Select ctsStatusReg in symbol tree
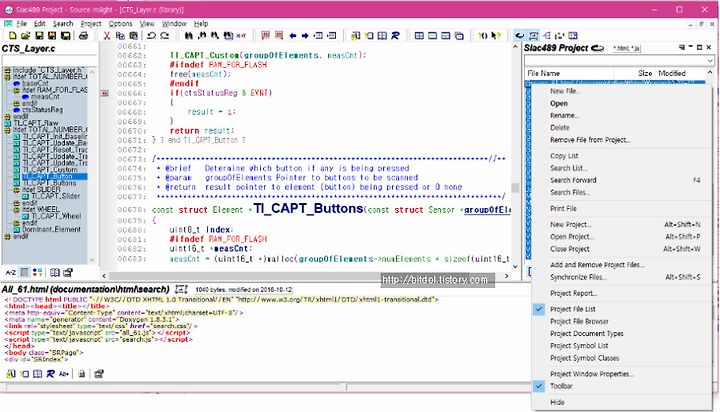This screenshot has width=720, height=412. 42,110
